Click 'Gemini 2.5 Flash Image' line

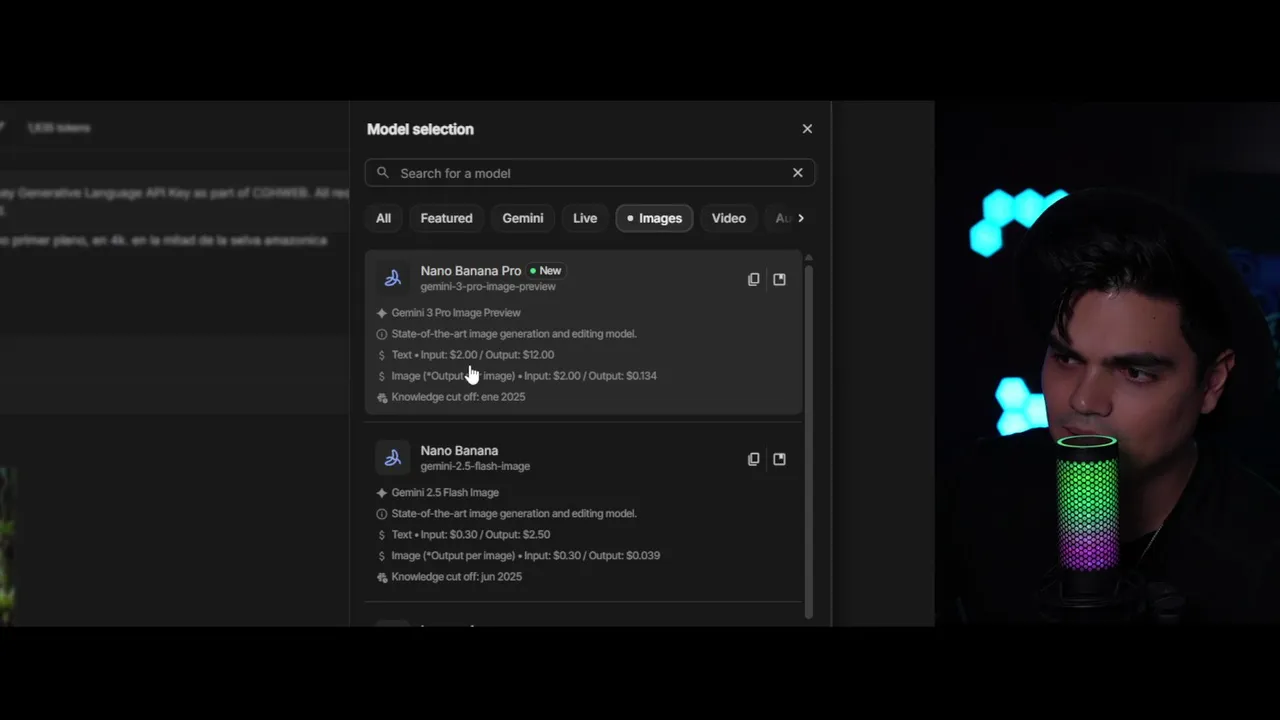445,493
